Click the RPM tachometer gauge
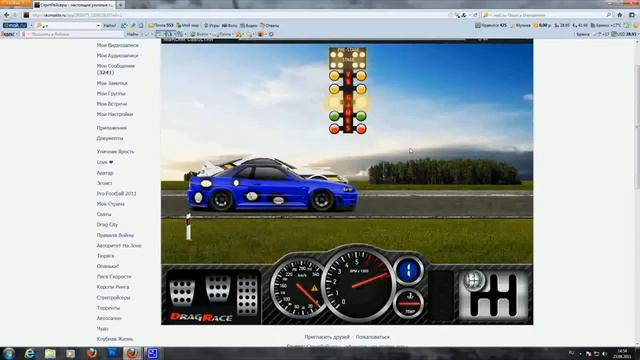Viewport: 640px width, 360px height. pos(358,283)
